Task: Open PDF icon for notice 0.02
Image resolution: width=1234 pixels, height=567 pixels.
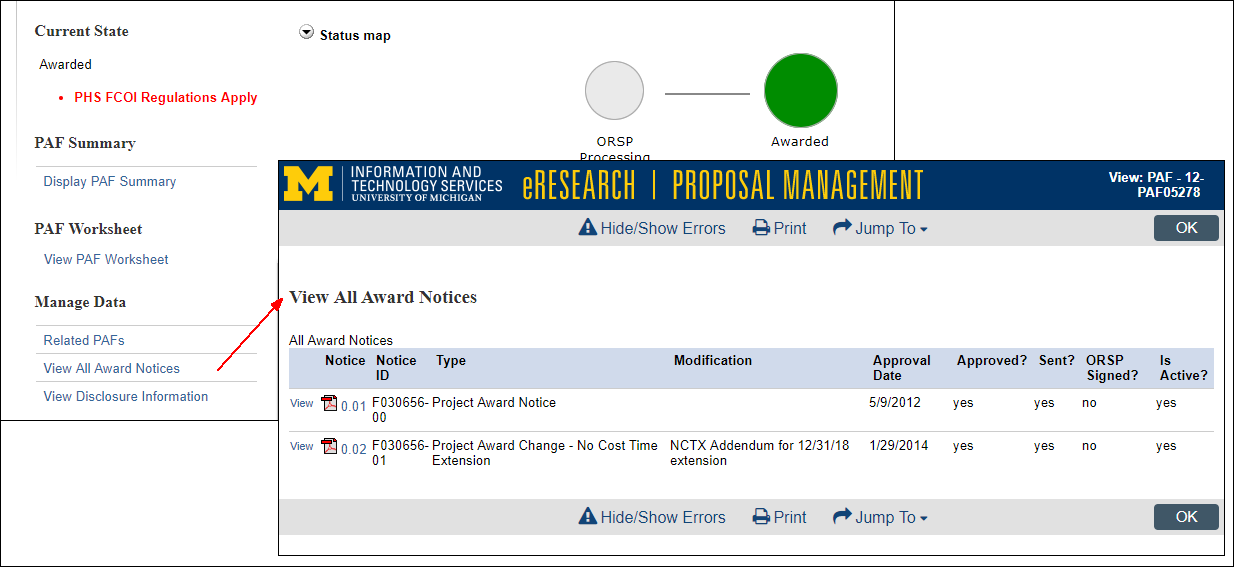Action: [x=330, y=446]
